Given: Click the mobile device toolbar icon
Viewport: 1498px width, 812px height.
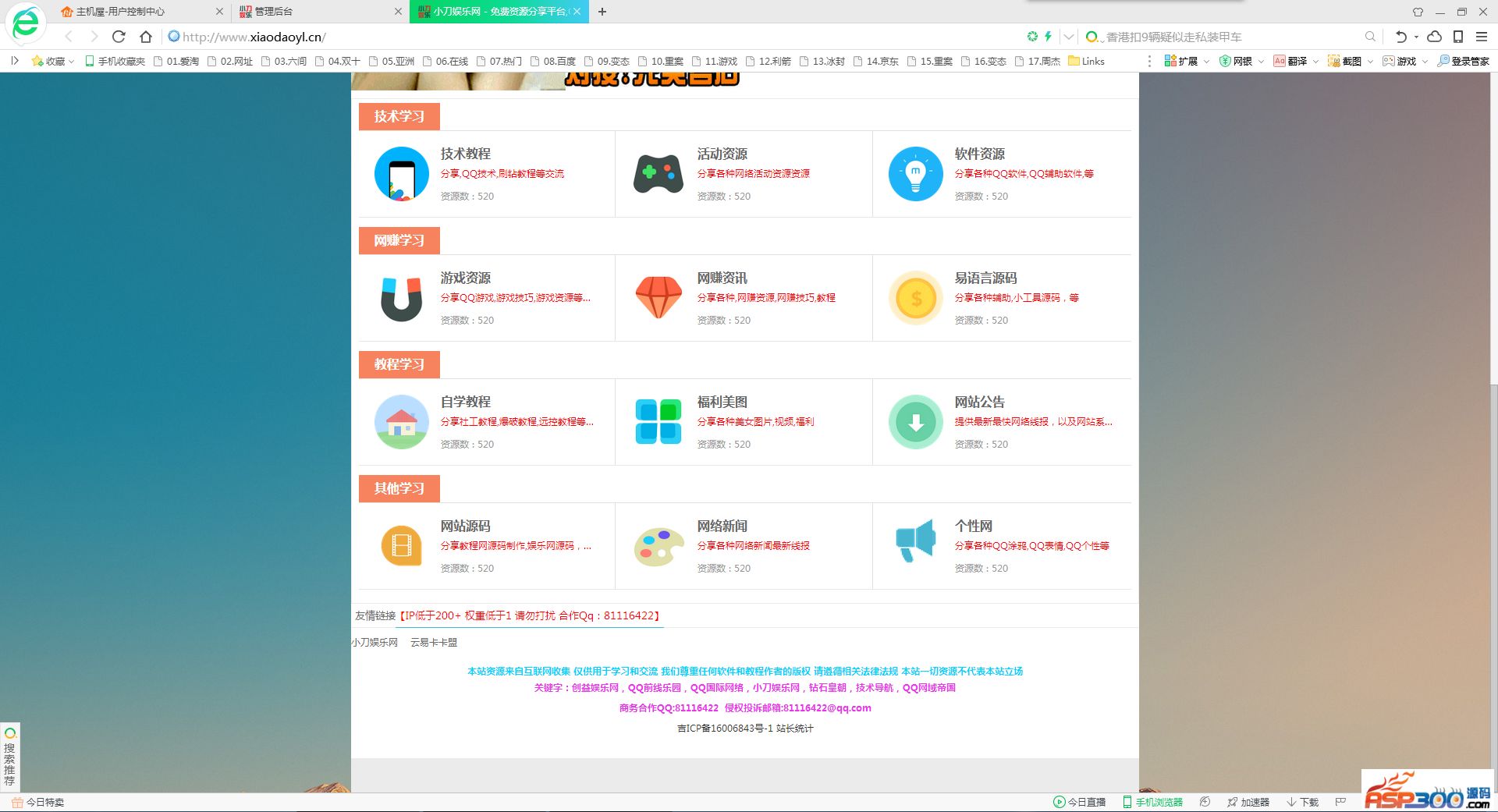Looking at the screenshot, I should click(1458, 37).
